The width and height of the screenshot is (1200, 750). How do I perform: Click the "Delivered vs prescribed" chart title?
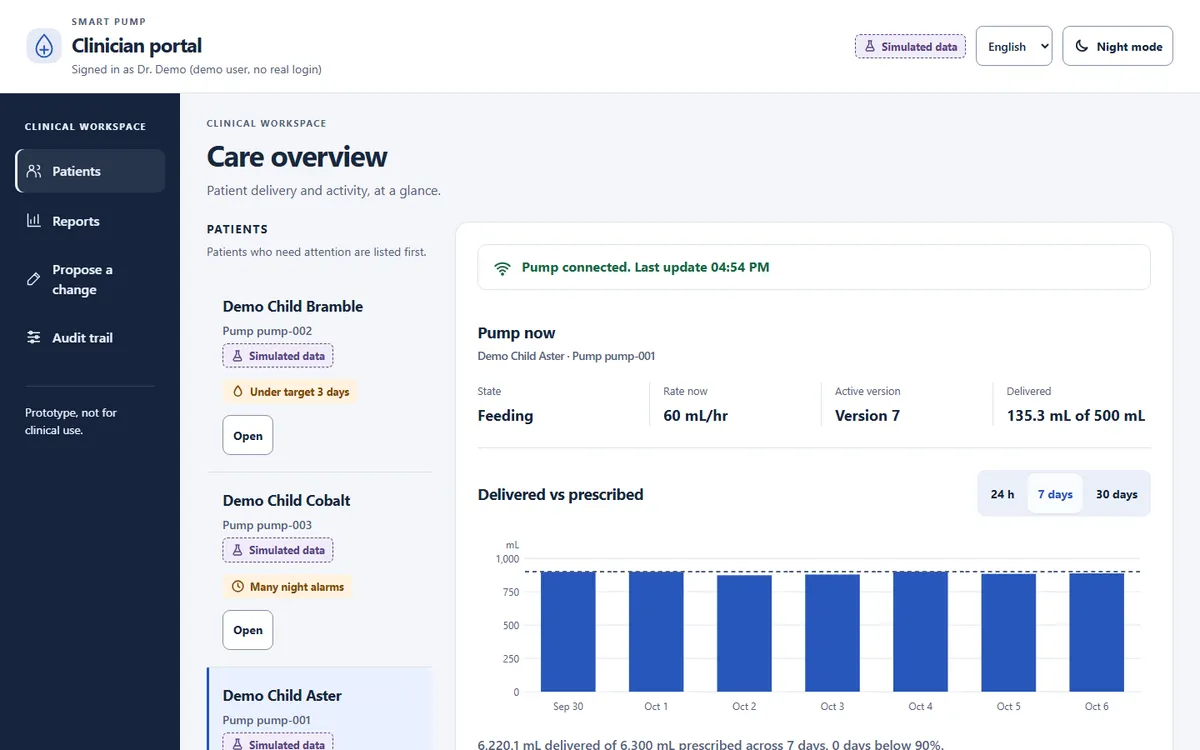tap(561, 495)
